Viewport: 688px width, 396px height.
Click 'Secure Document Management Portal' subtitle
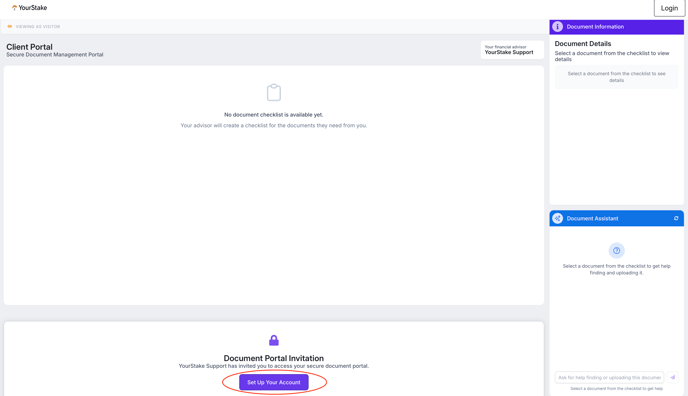coord(55,55)
